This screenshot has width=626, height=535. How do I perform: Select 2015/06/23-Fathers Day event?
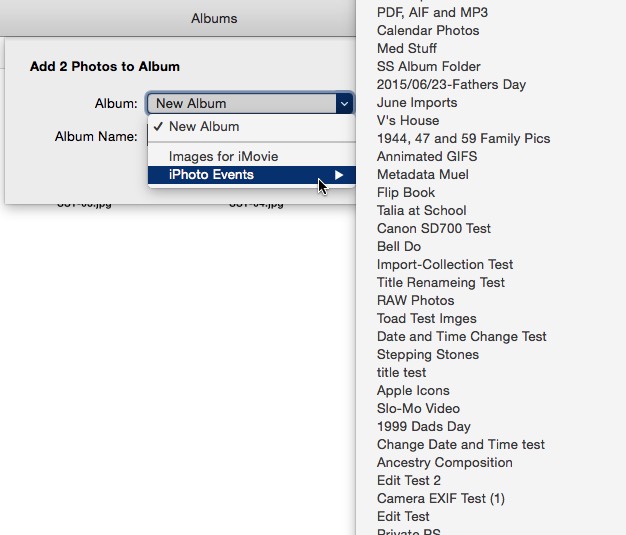[x=452, y=84]
